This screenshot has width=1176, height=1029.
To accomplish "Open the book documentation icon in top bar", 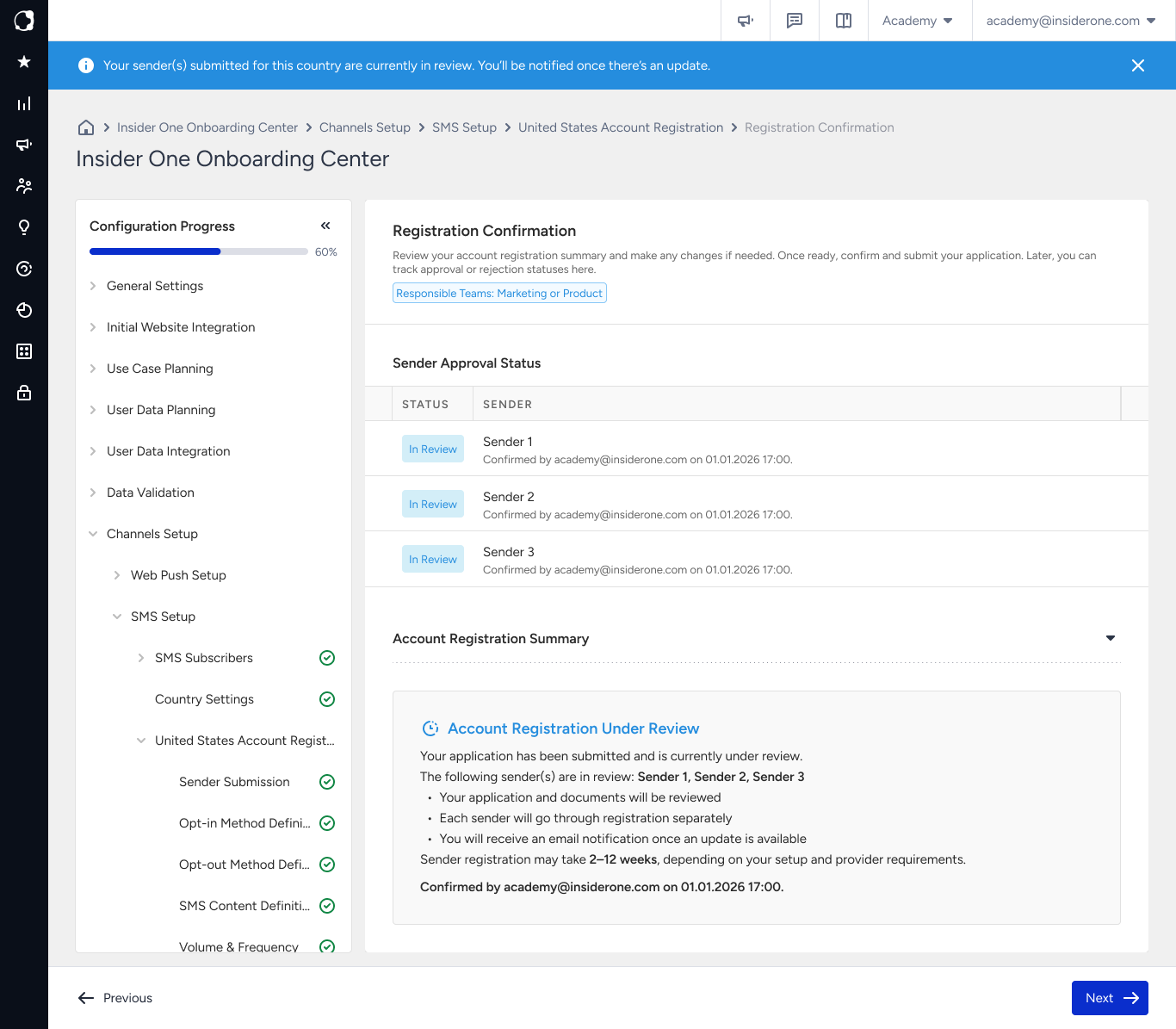I will click(844, 21).
